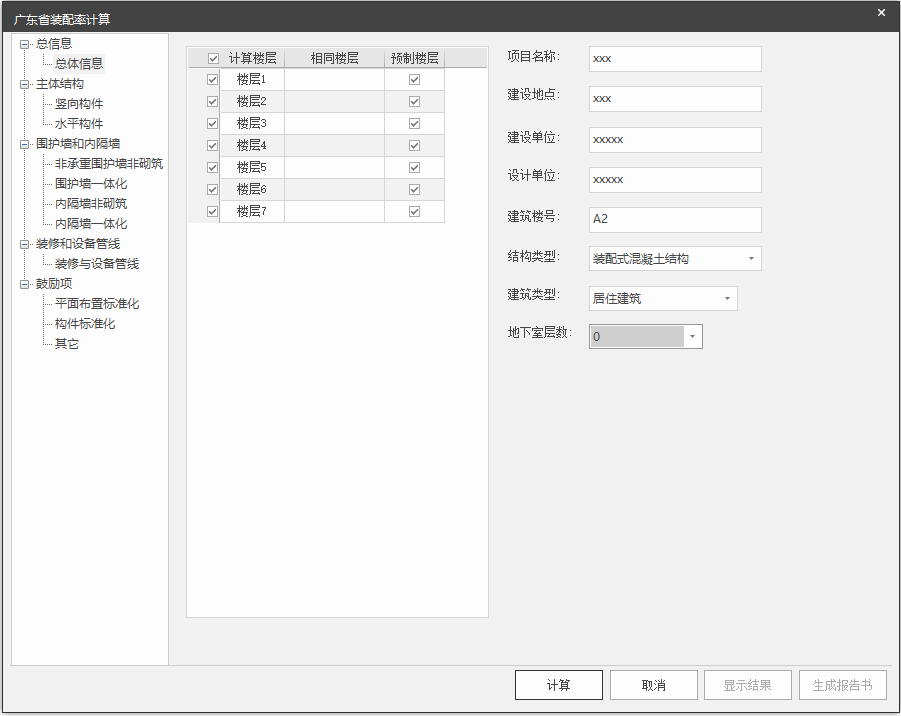Close the 广东省装配率计算 dialog
Image resolution: width=901 pixels, height=716 pixels.
tap(881, 13)
